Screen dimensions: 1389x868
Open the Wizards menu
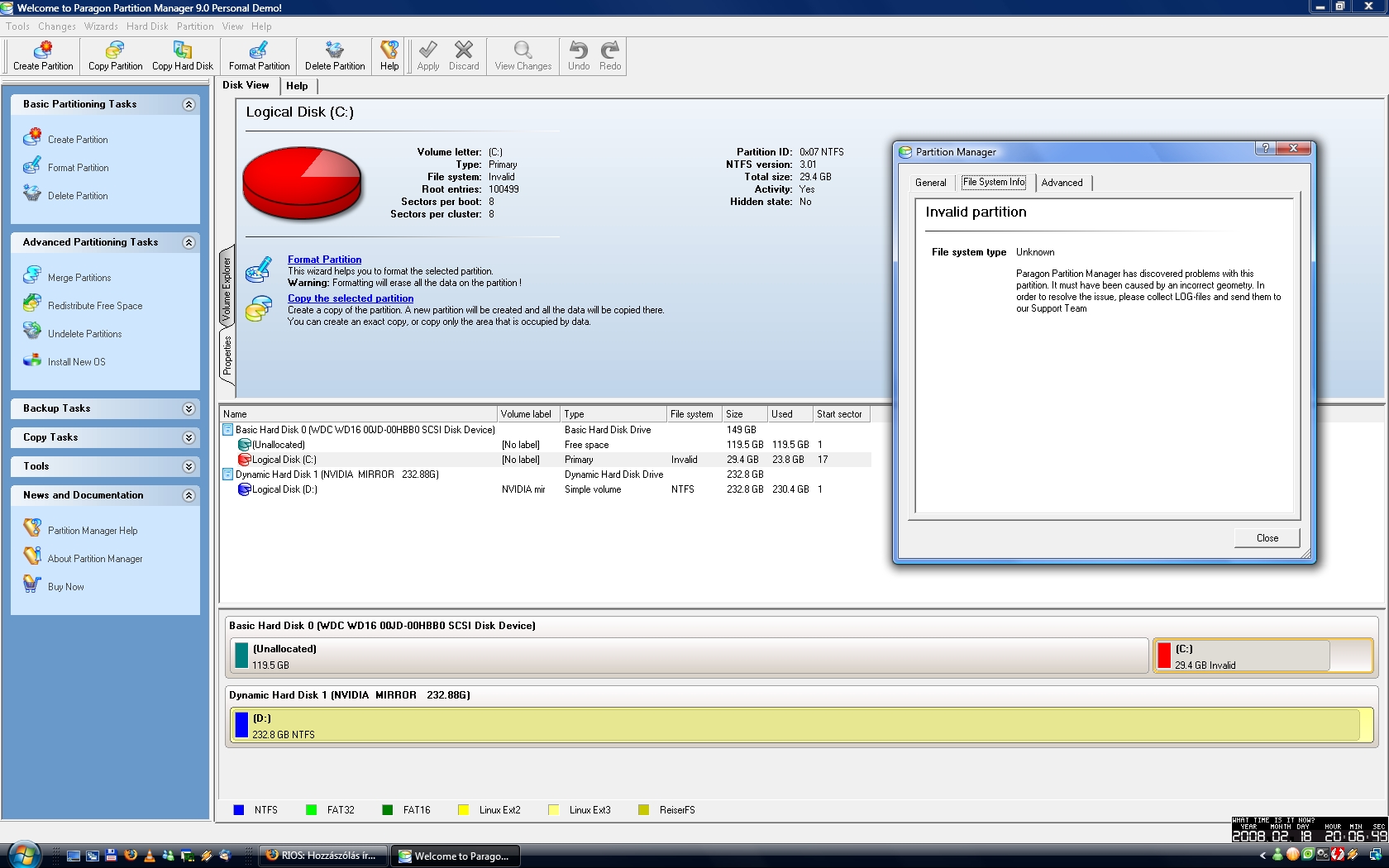pyautogui.click(x=101, y=26)
